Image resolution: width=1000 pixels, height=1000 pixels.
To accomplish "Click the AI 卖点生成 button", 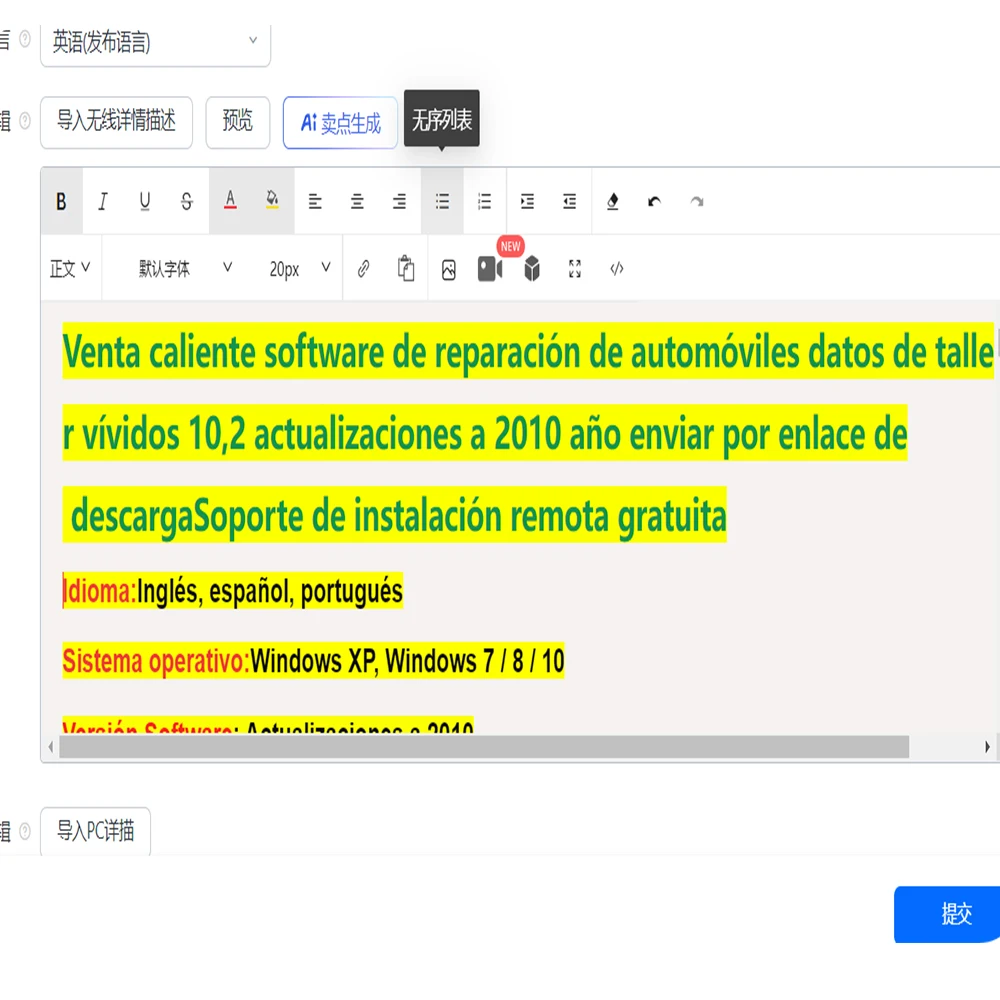I will [340, 123].
